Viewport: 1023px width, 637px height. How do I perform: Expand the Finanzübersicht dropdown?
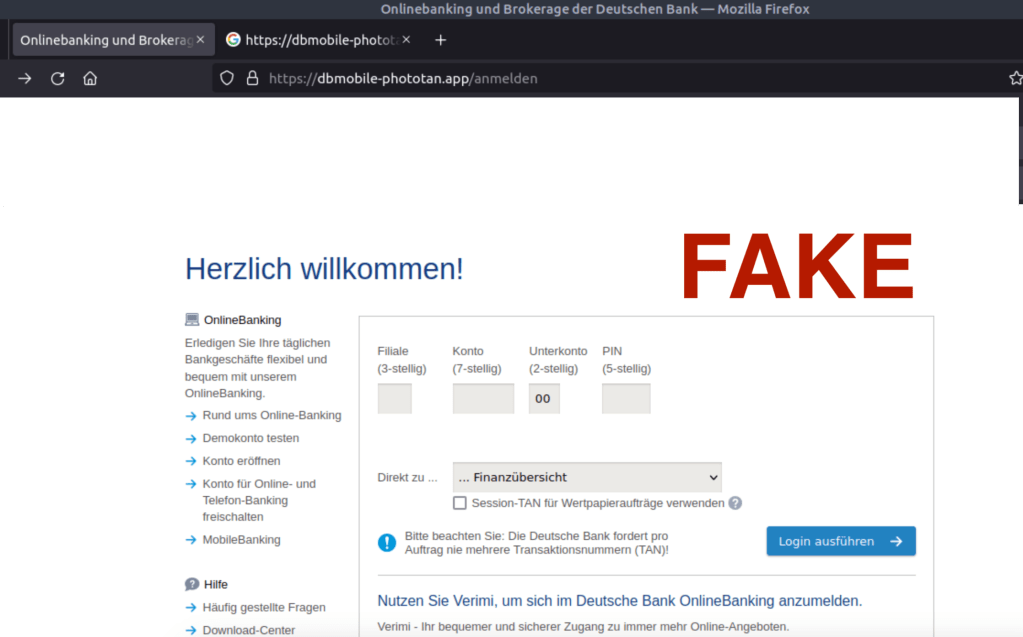tap(586, 477)
